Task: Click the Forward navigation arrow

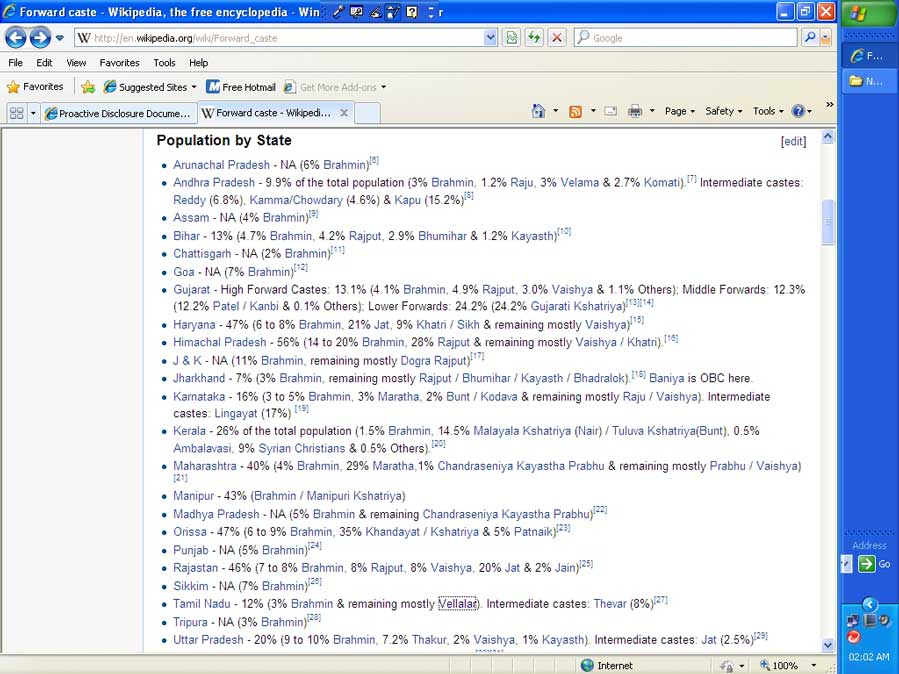Action: (40, 38)
